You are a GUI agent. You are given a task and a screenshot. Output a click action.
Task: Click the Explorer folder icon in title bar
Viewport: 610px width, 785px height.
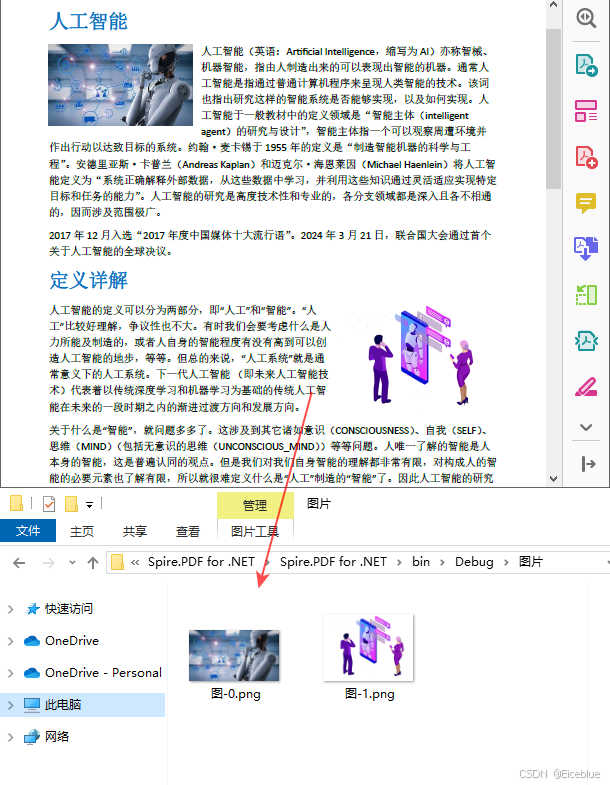(17, 503)
